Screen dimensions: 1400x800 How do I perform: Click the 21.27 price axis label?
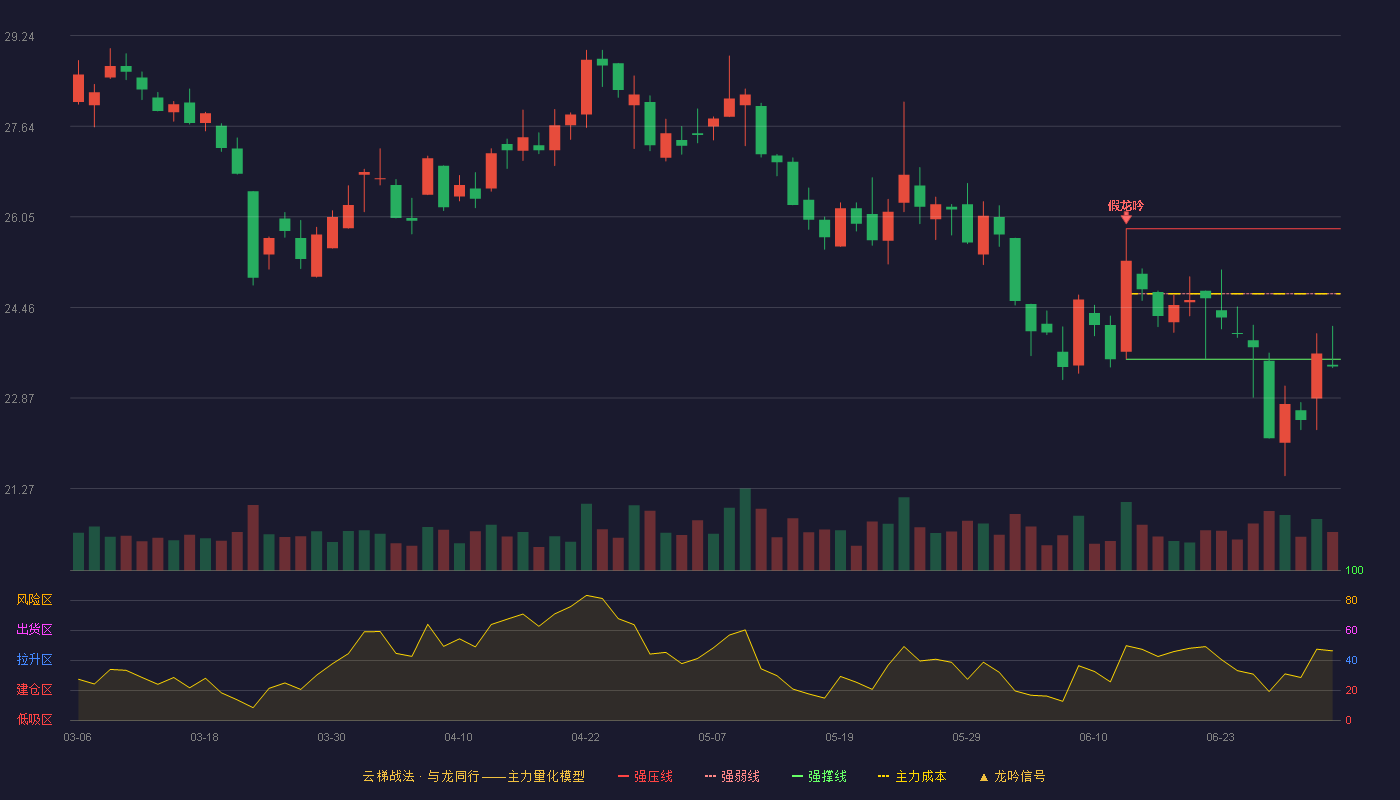[x=19, y=490]
